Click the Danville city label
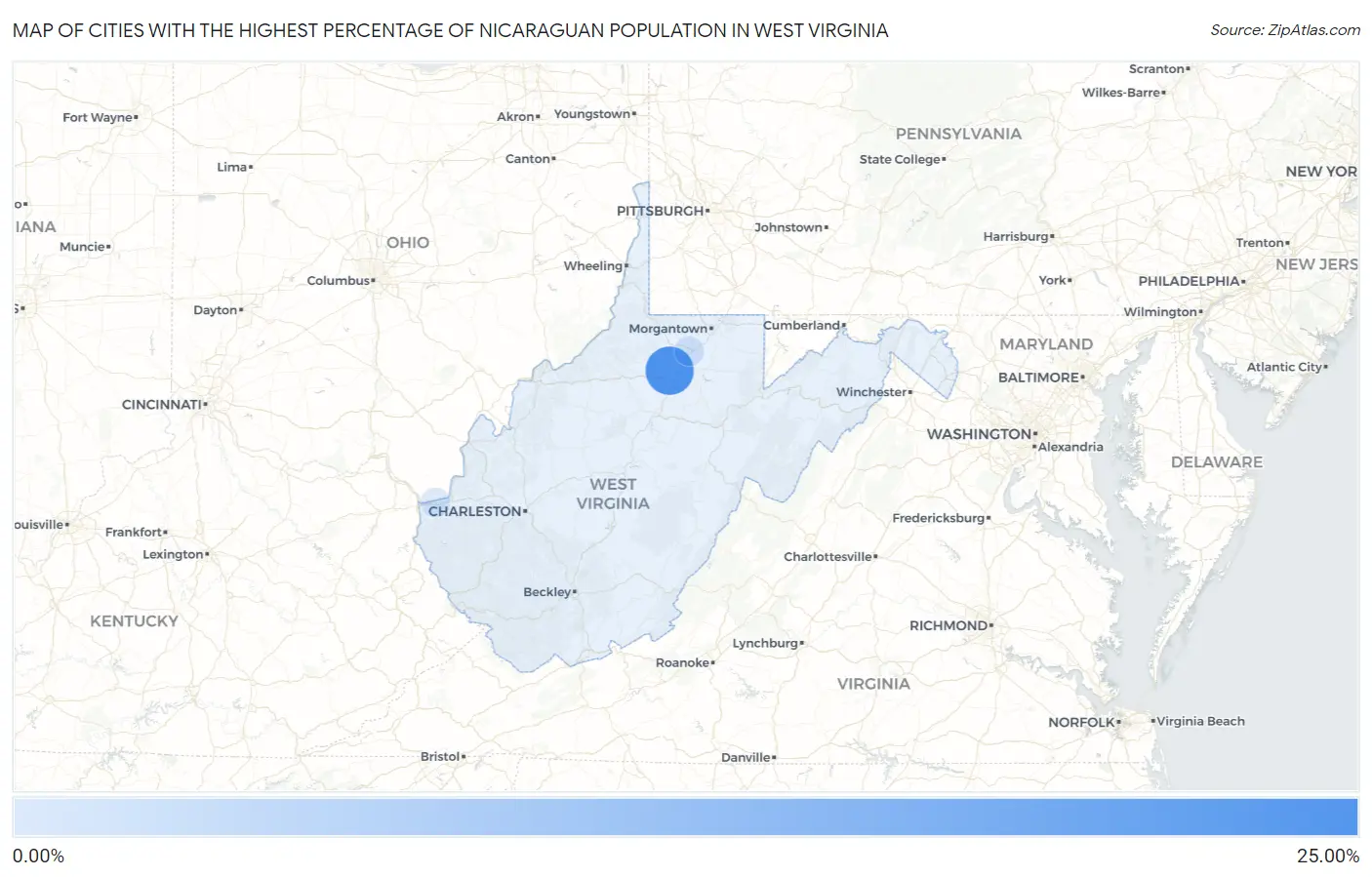This screenshot has height=877, width=1372. [x=746, y=758]
